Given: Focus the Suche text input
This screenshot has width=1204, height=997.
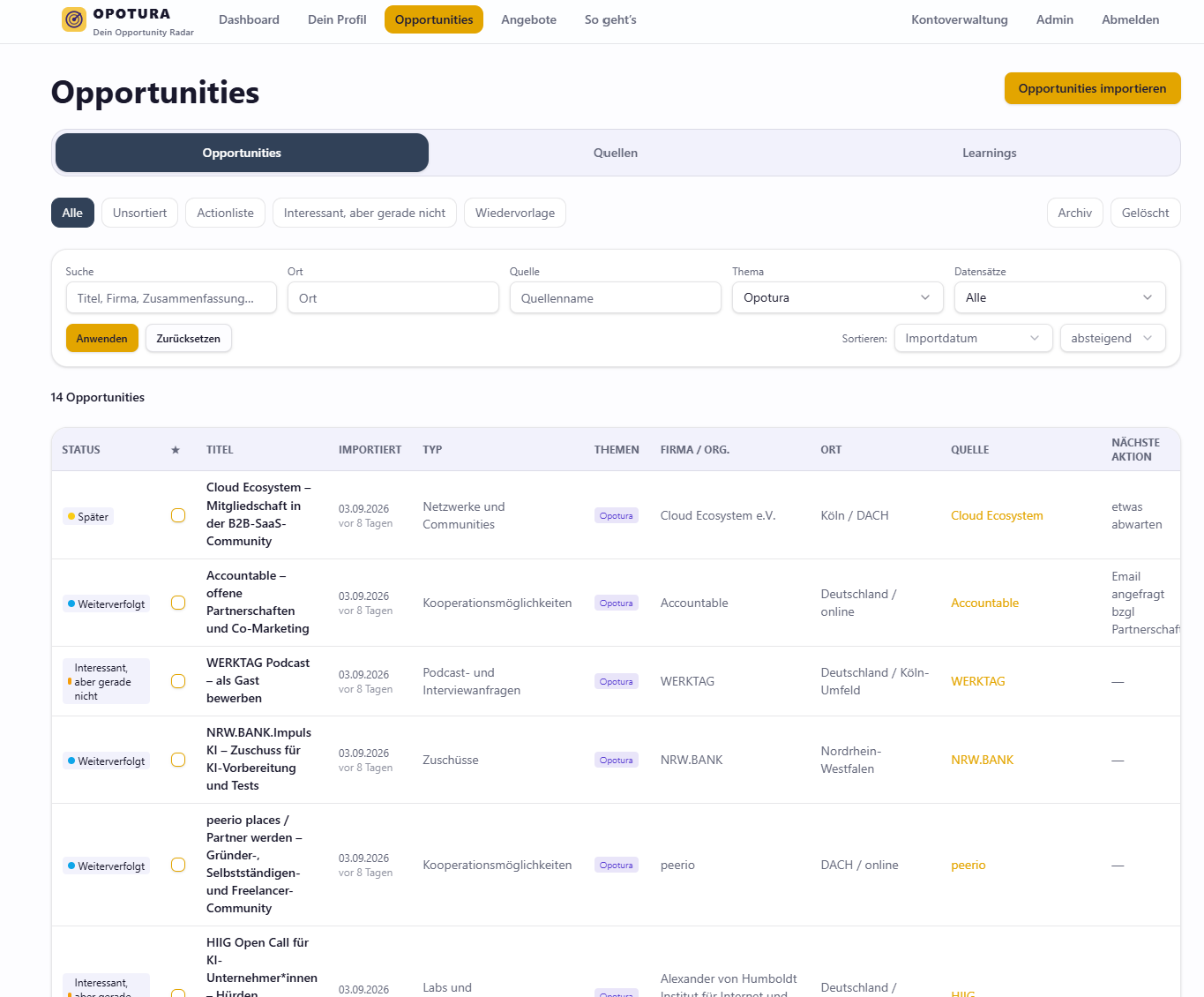Looking at the screenshot, I should pyautogui.click(x=171, y=298).
